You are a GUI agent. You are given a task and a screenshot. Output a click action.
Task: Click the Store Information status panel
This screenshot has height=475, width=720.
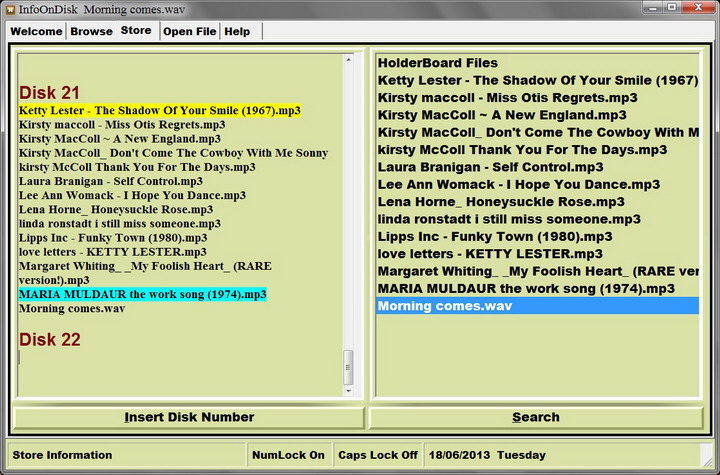[x=126, y=455]
